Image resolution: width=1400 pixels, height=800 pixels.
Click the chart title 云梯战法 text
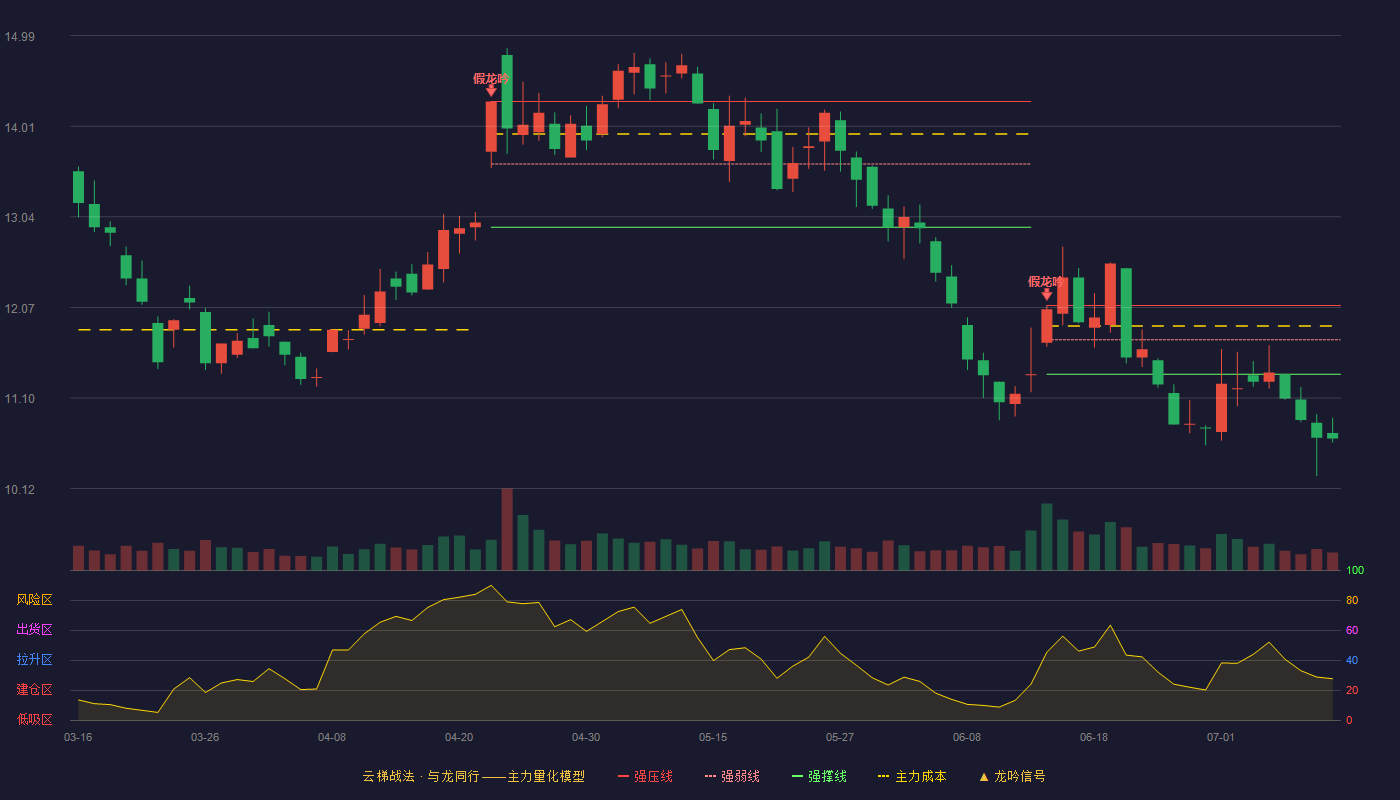pyautogui.click(x=388, y=776)
